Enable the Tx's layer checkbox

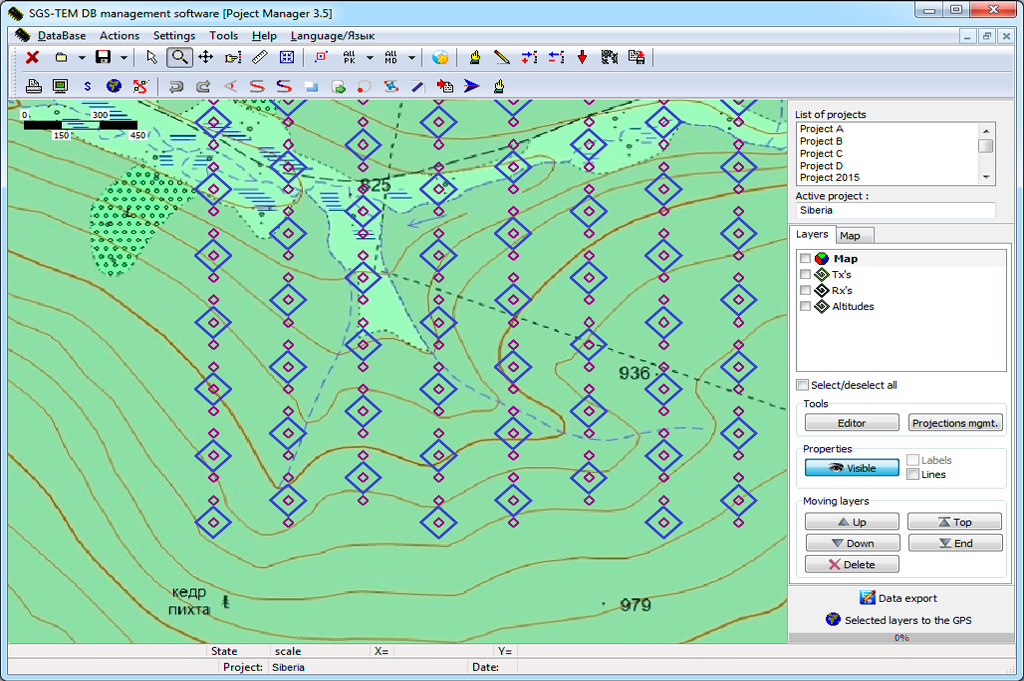(805, 274)
